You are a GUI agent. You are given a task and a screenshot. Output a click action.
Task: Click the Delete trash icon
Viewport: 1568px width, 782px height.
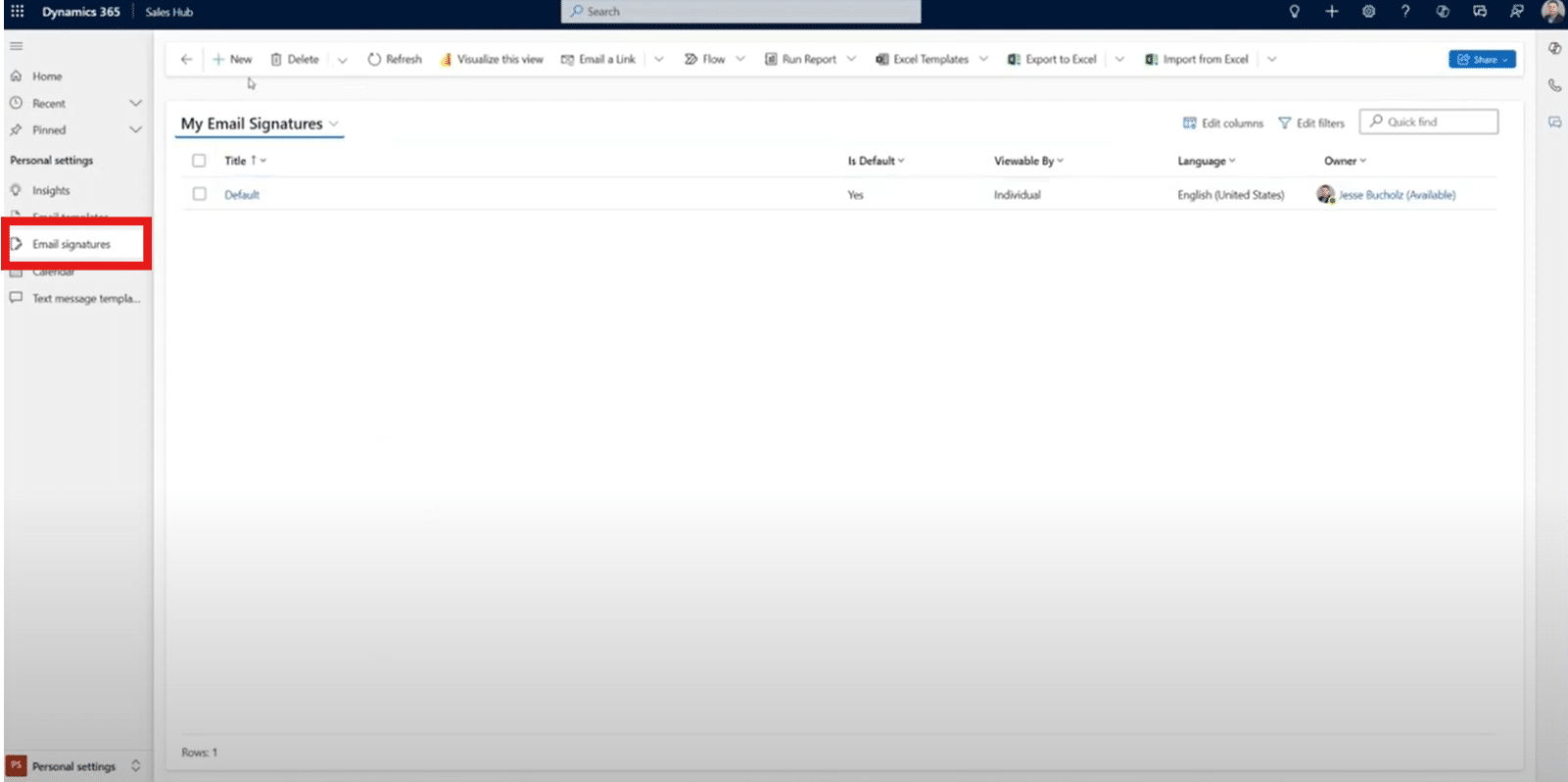coord(276,60)
